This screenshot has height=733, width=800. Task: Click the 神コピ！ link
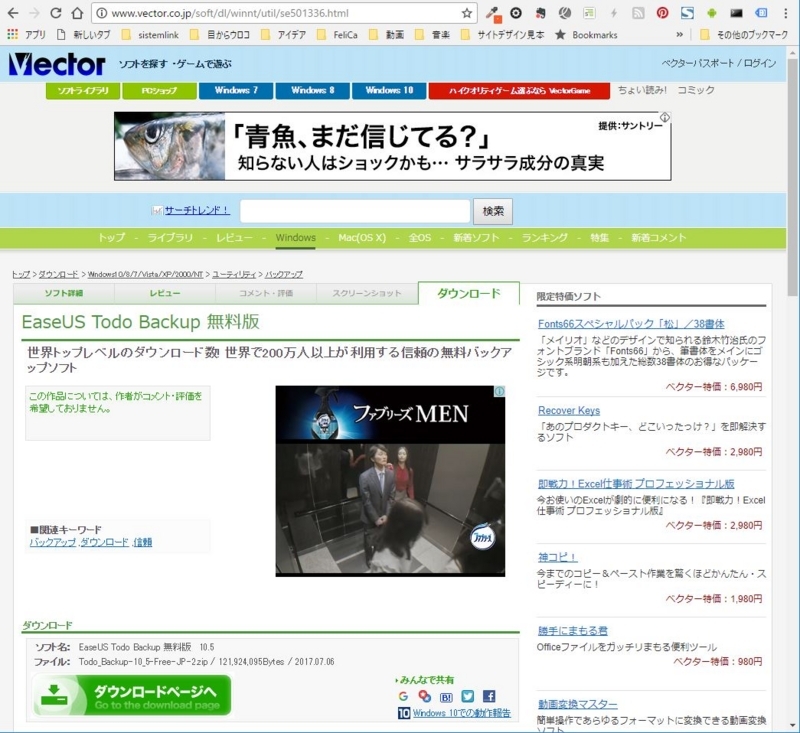pyautogui.click(x=557, y=558)
